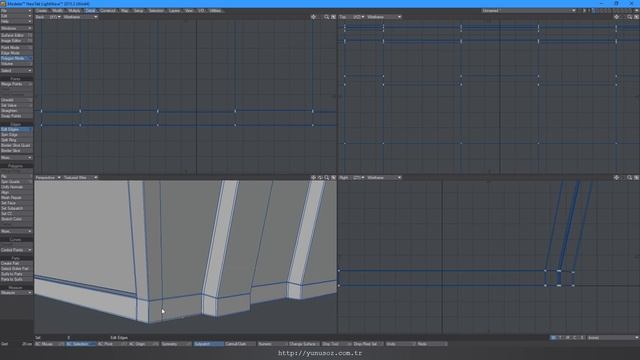This screenshot has width=640, height=360.
Task: Open the File dropdown menu
Action: pyautogui.click(x=16, y=11)
